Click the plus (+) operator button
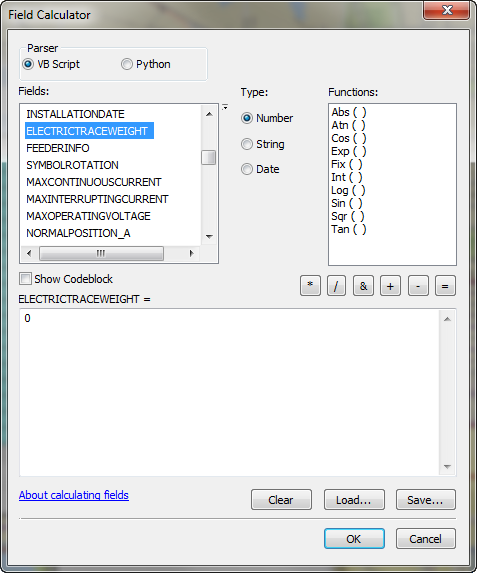The width and height of the screenshot is (477, 573). coord(390,286)
